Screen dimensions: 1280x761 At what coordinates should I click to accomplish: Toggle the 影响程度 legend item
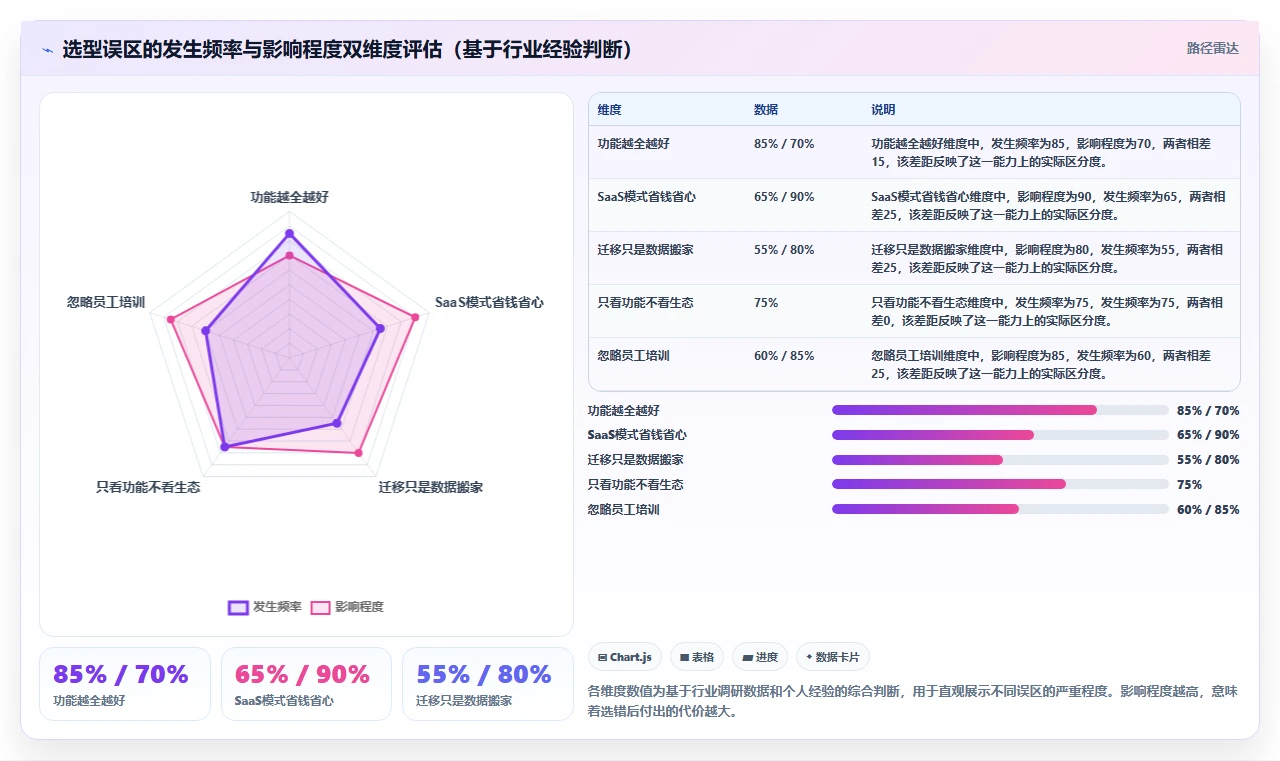347,607
